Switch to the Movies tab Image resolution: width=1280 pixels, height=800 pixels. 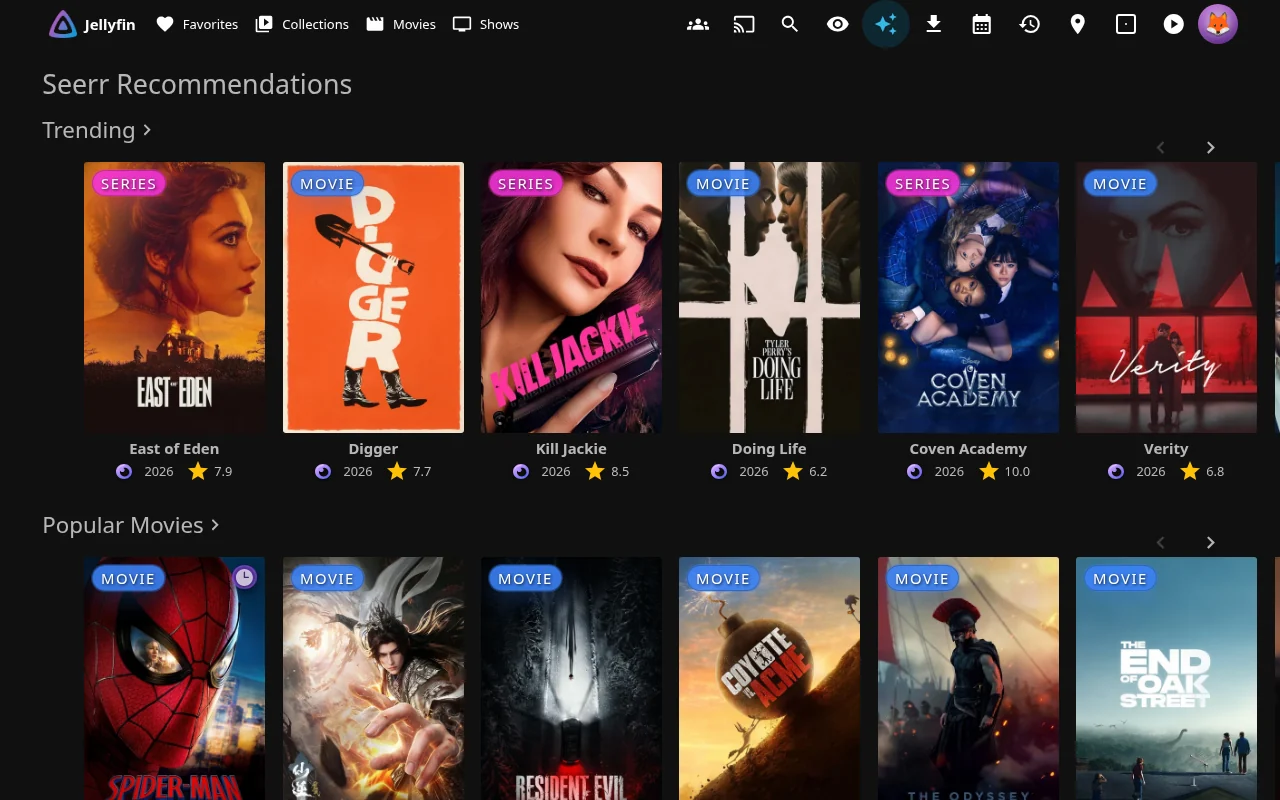401,24
